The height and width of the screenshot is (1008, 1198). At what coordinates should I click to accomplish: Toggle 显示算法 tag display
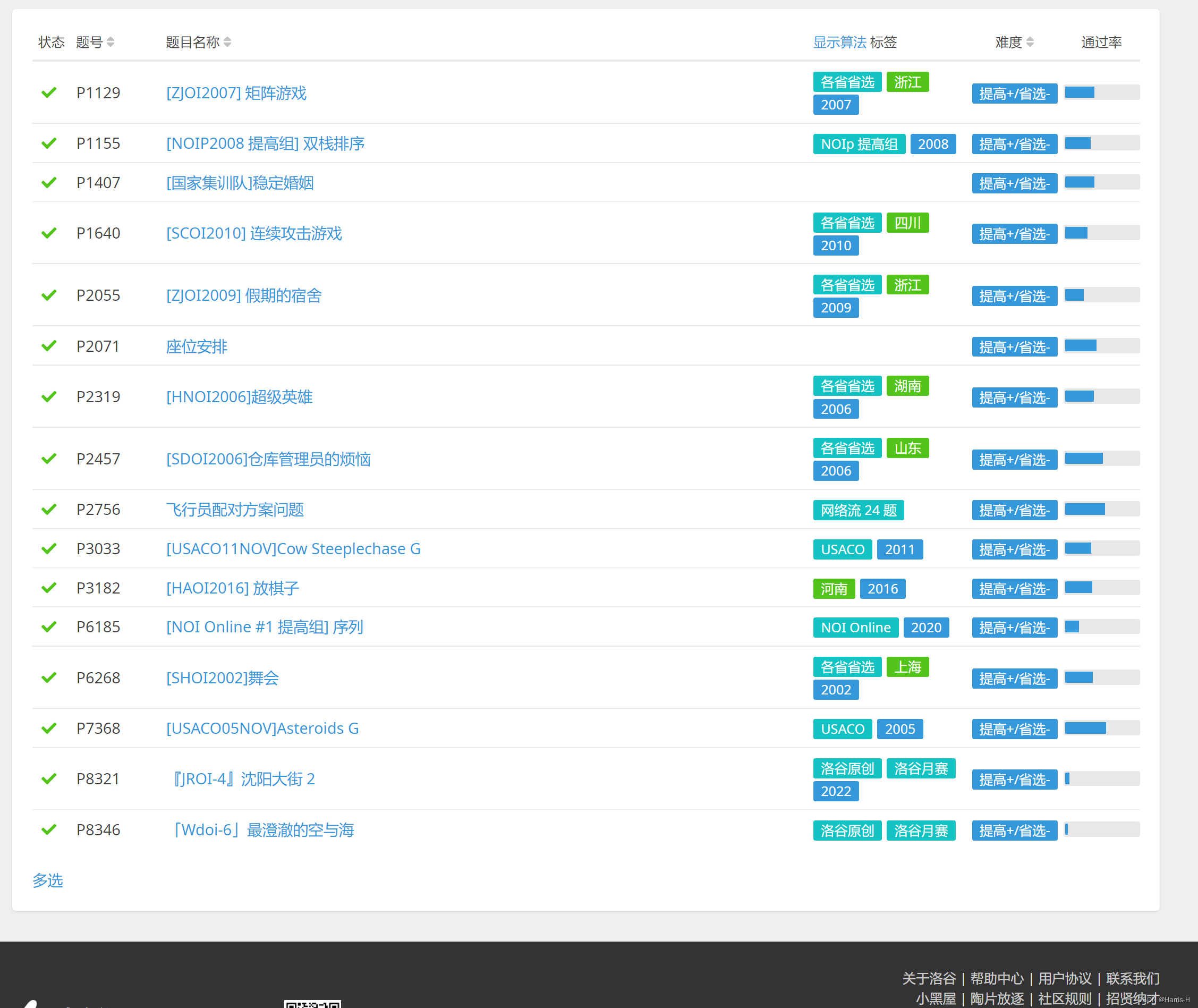[x=839, y=43]
